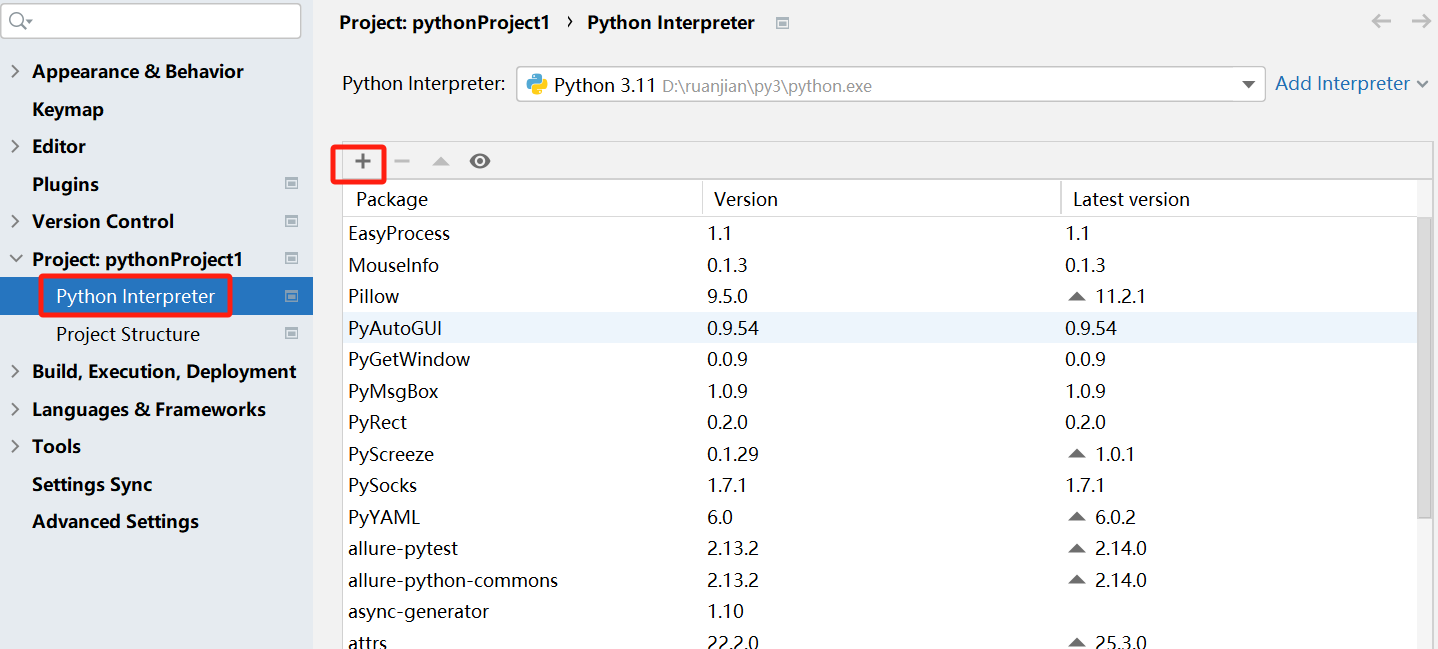
Task: Toggle the show early releases eye icon
Action: (x=480, y=161)
